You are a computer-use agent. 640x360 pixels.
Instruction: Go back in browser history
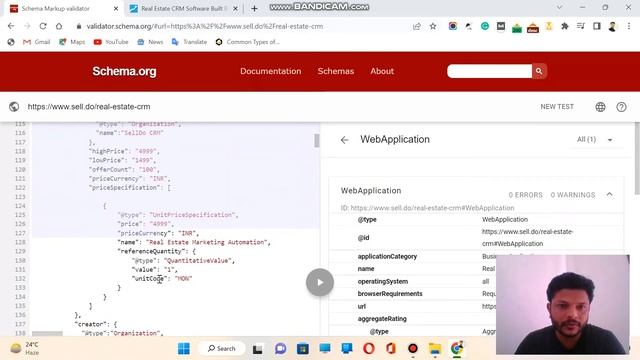coord(11,26)
